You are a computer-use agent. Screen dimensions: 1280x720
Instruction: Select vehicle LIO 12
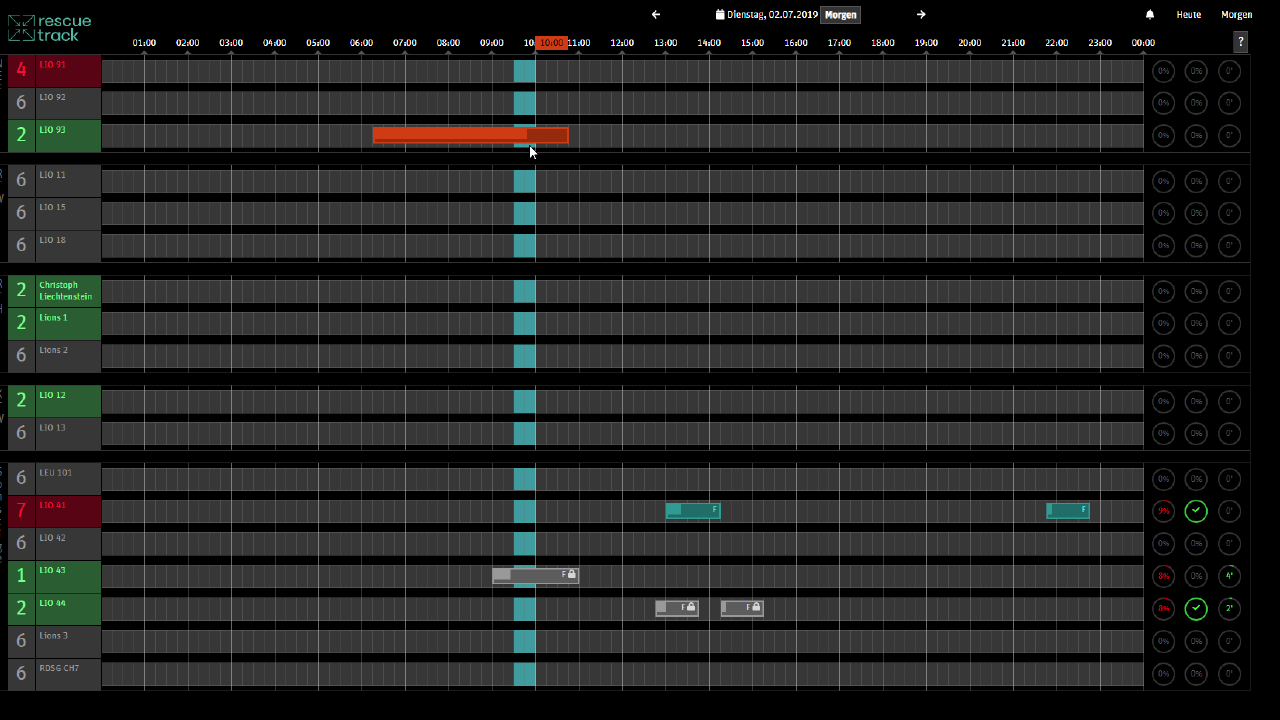(x=68, y=401)
